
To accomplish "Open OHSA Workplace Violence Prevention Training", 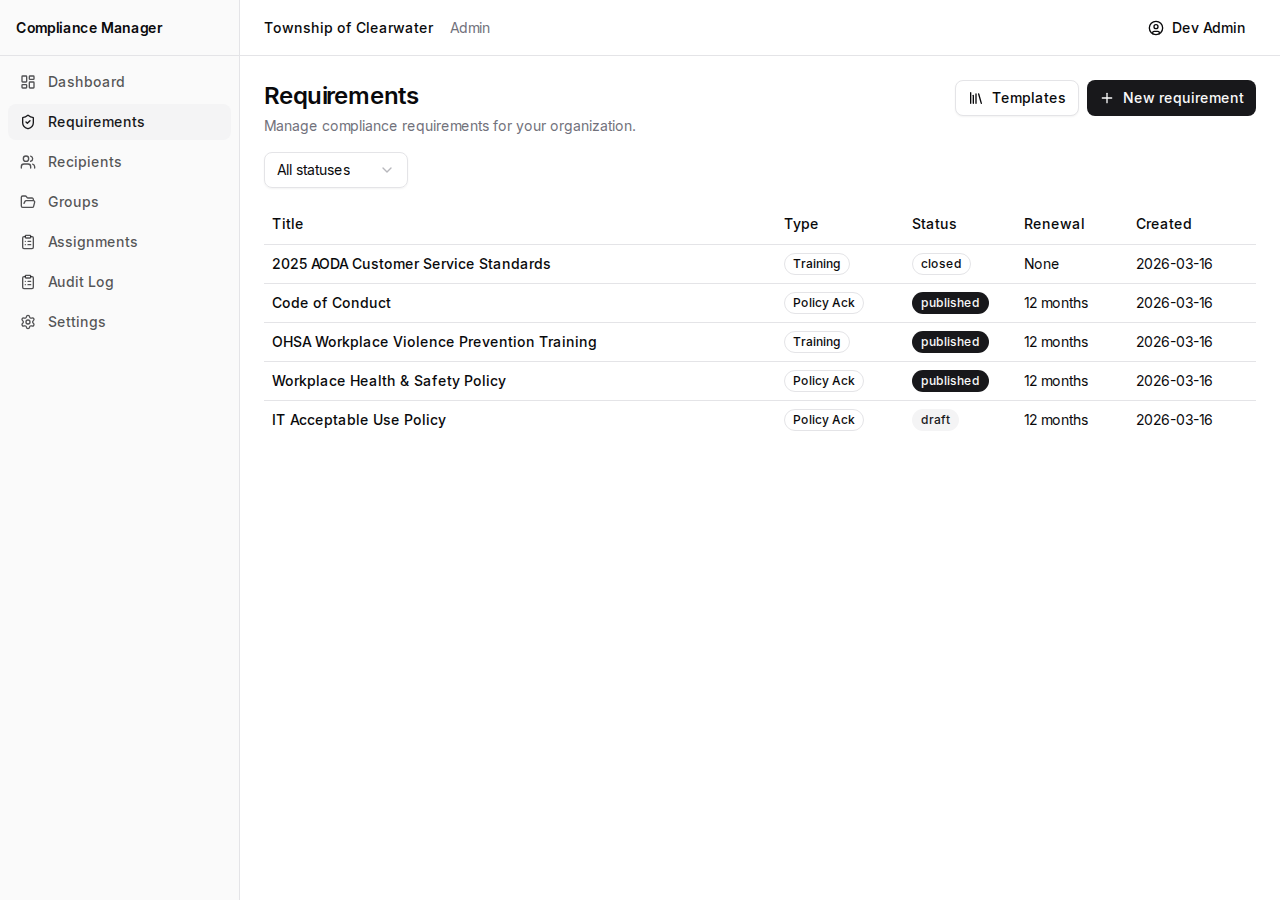I will (x=434, y=342).
